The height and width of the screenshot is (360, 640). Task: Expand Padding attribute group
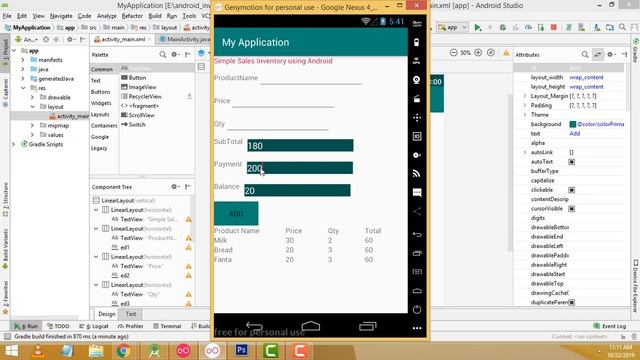coord(525,105)
